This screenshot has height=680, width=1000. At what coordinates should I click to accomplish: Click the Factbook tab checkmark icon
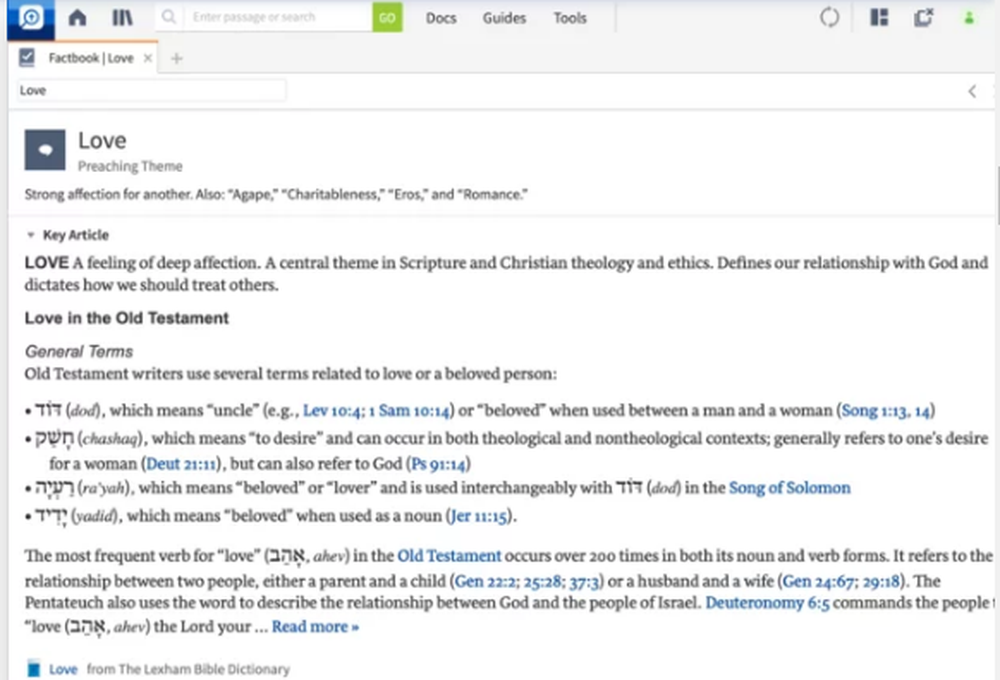[27, 58]
